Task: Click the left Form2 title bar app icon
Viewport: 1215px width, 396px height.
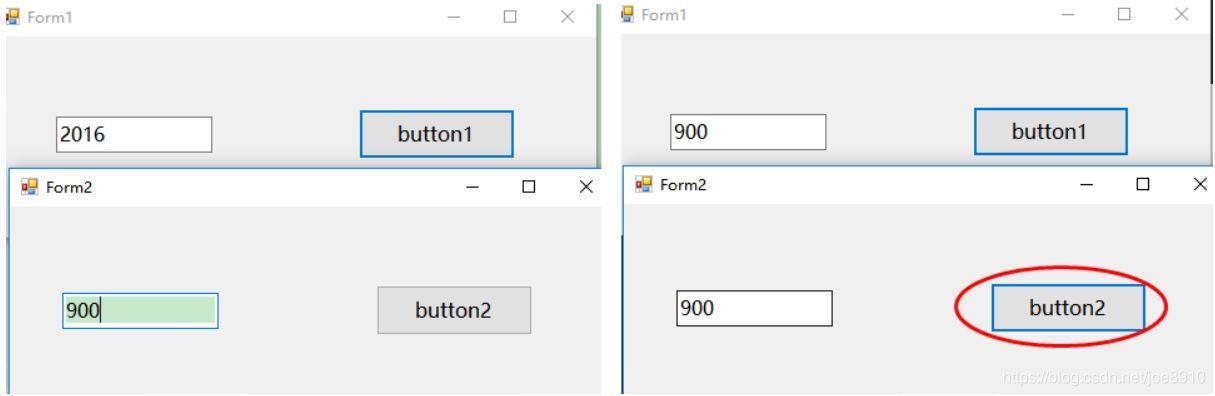Action: click(x=30, y=186)
